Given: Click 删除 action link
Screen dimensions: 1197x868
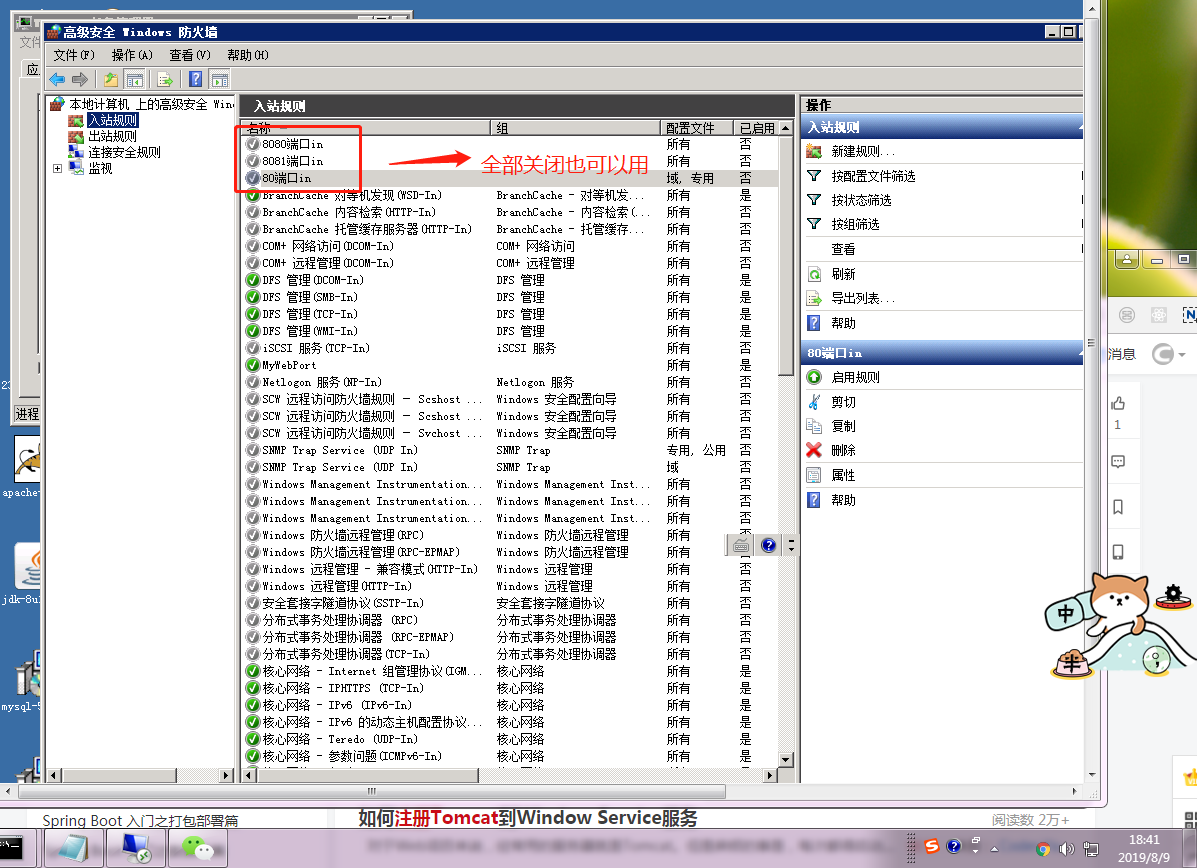Looking at the screenshot, I should coord(843,450).
